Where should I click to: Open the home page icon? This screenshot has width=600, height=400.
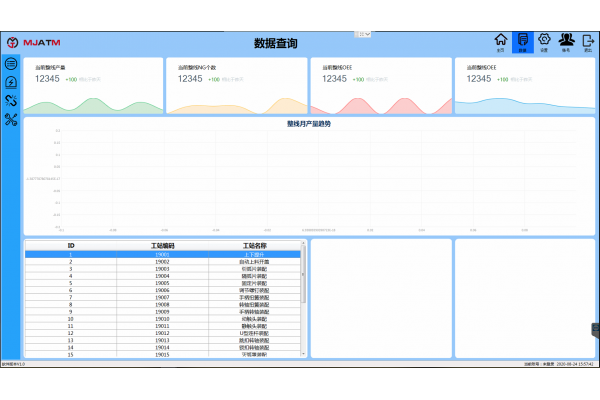501,42
